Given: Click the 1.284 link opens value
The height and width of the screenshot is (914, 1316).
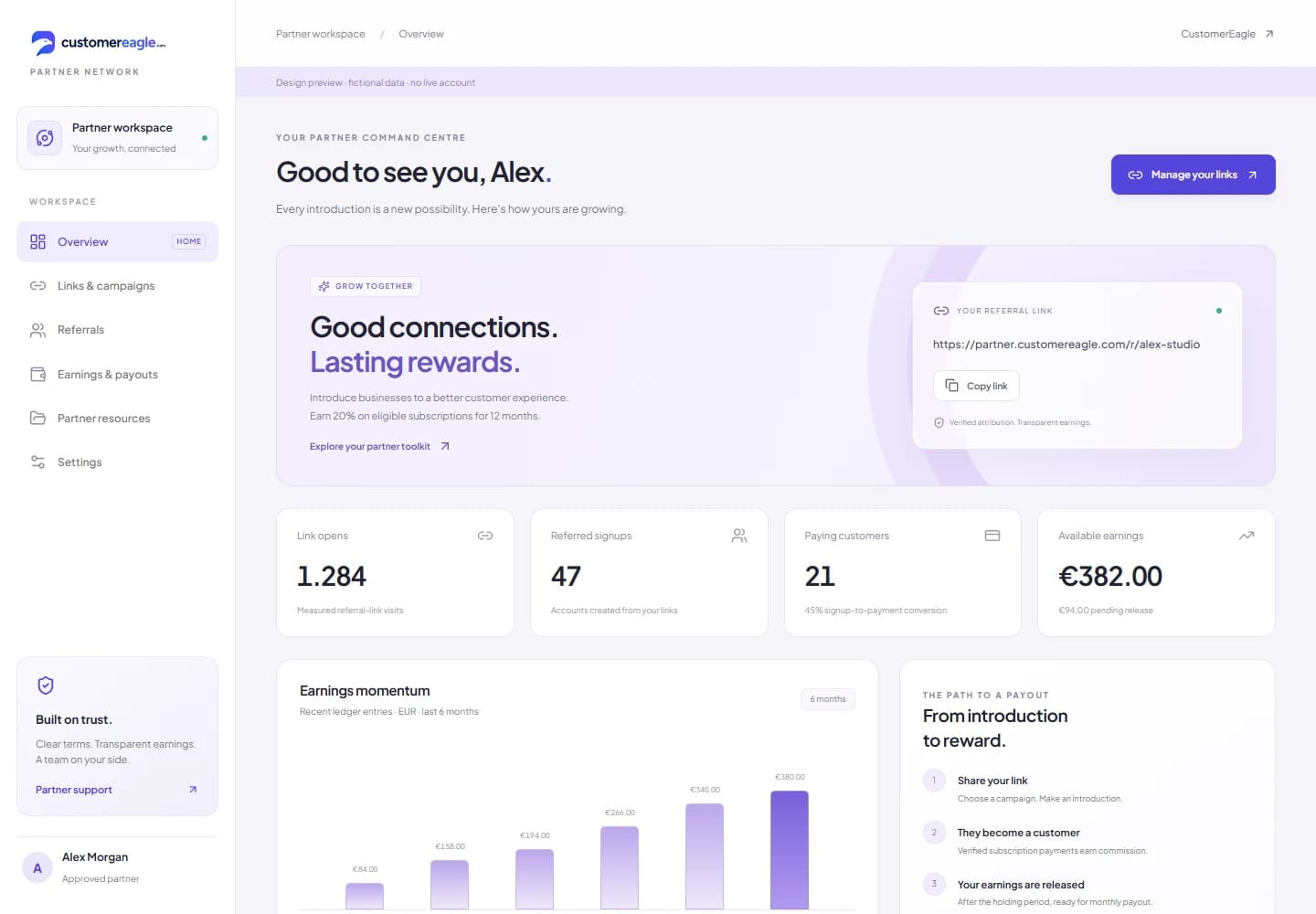Looking at the screenshot, I should pos(332,576).
